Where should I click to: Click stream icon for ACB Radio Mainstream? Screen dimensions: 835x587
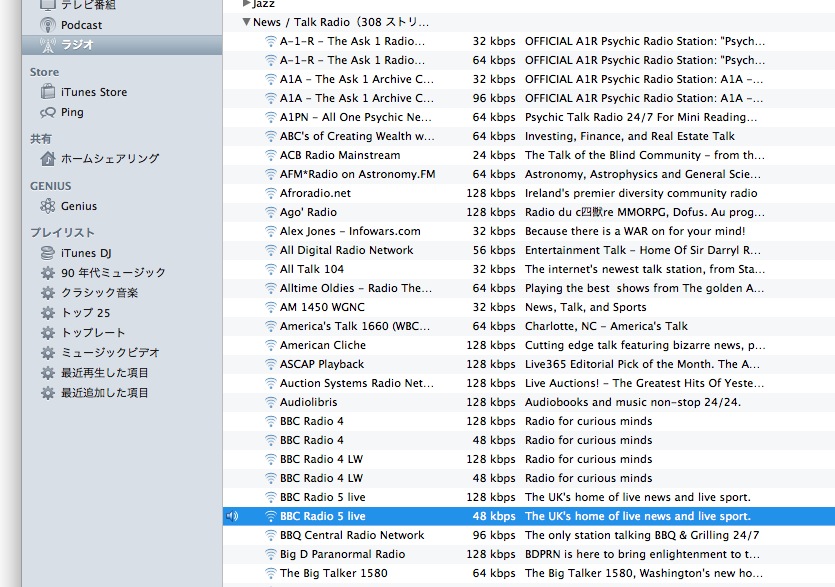tap(271, 155)
